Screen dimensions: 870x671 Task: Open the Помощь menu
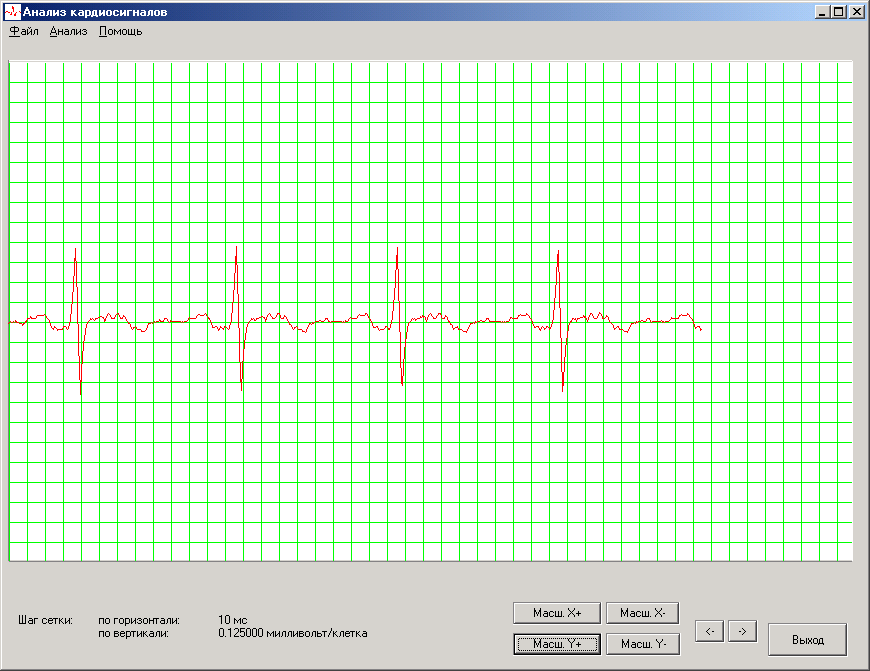[x=120, y=31]
